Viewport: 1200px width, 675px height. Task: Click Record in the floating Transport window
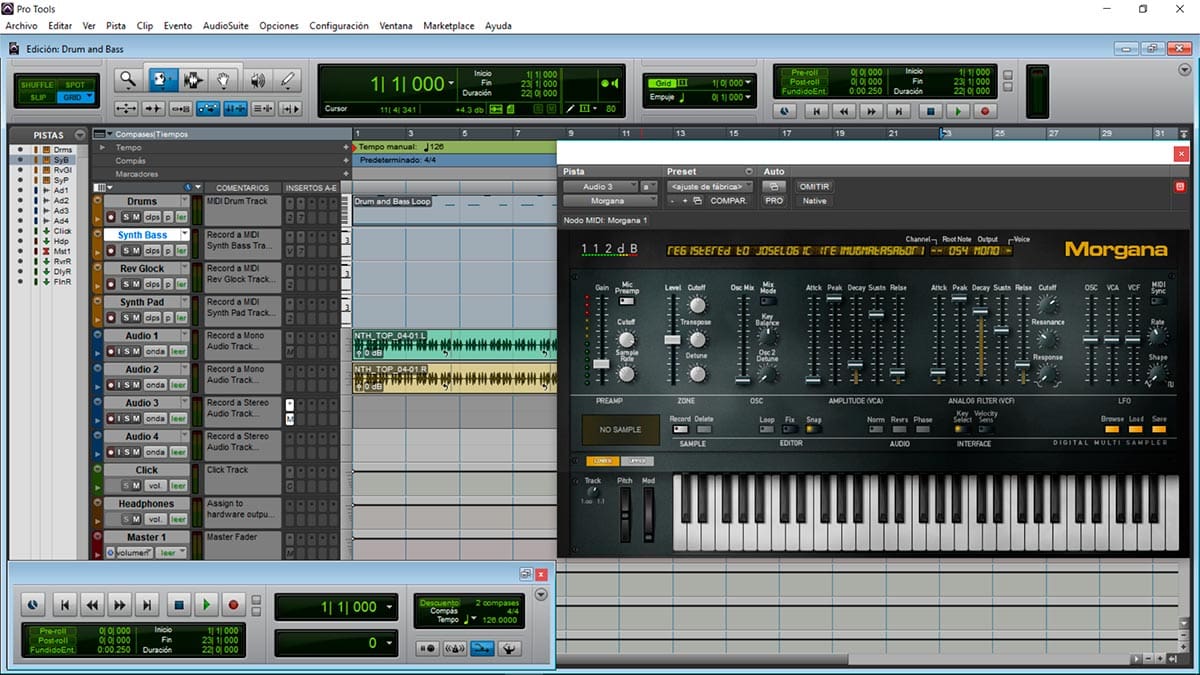click(233, 605)
